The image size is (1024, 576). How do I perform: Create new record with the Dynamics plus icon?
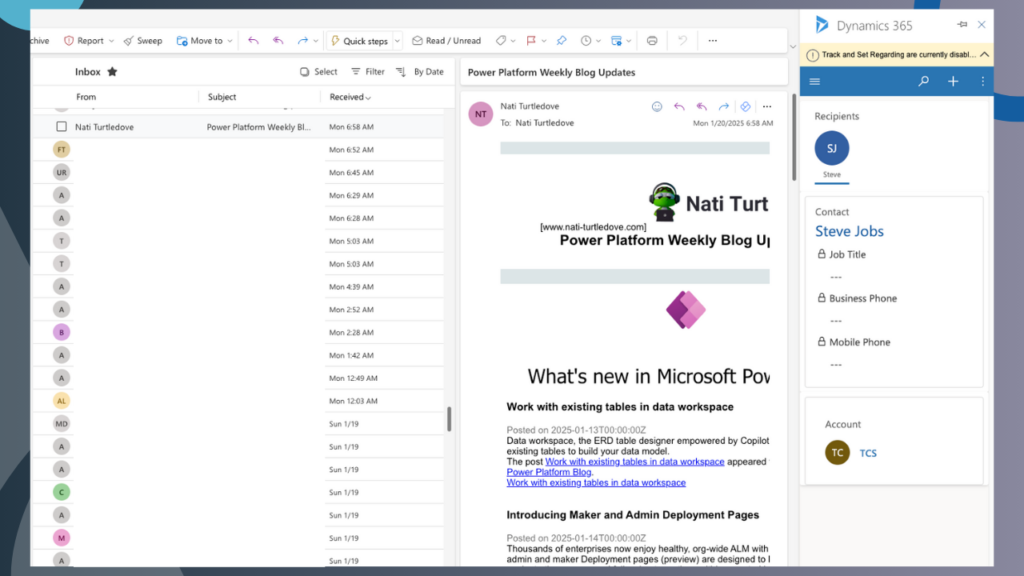(x=952, y=81)
